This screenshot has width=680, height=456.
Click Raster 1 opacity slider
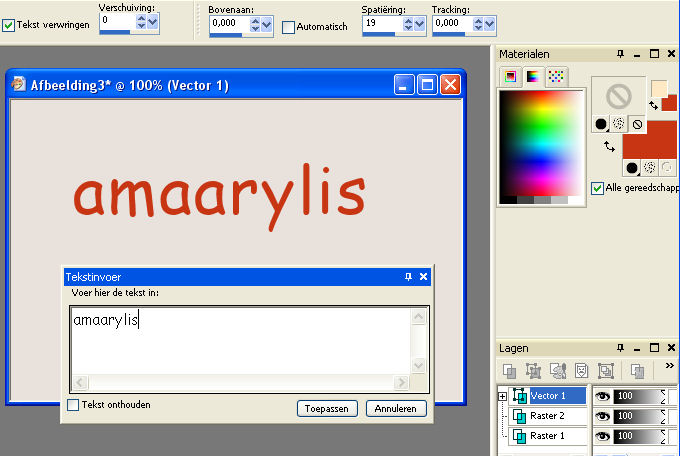coord(640,436)
